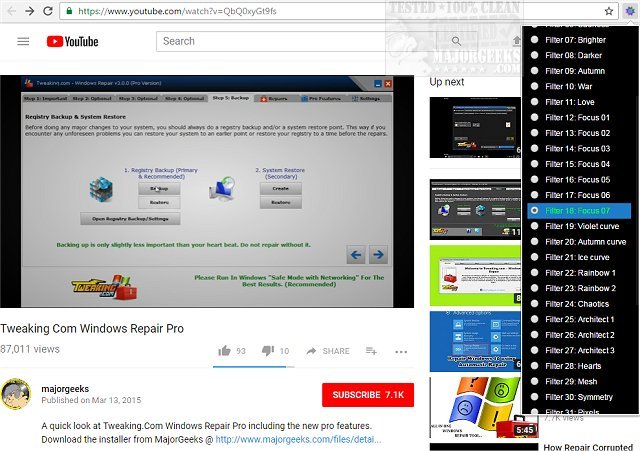Select Filter 08: Darker
This screenshot has height=451, width=640.
point(576,56)
